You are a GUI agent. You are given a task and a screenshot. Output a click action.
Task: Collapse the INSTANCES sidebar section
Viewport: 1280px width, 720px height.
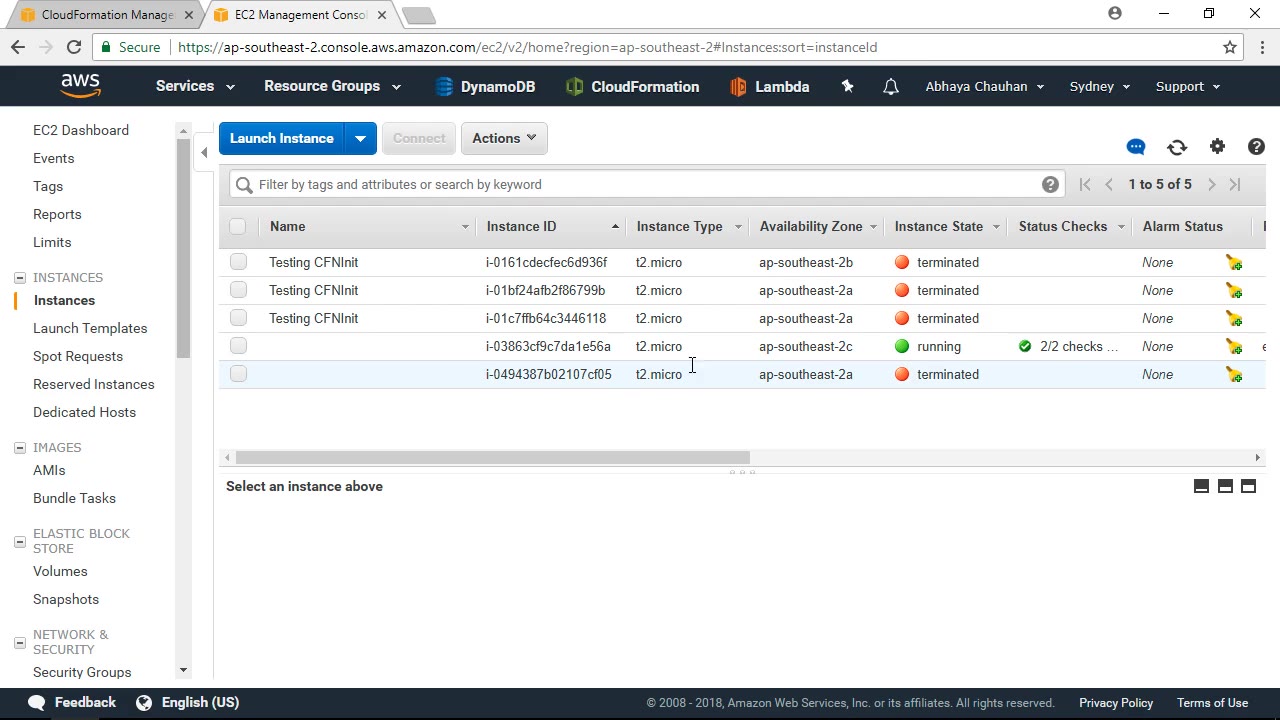tap(19, 277)
